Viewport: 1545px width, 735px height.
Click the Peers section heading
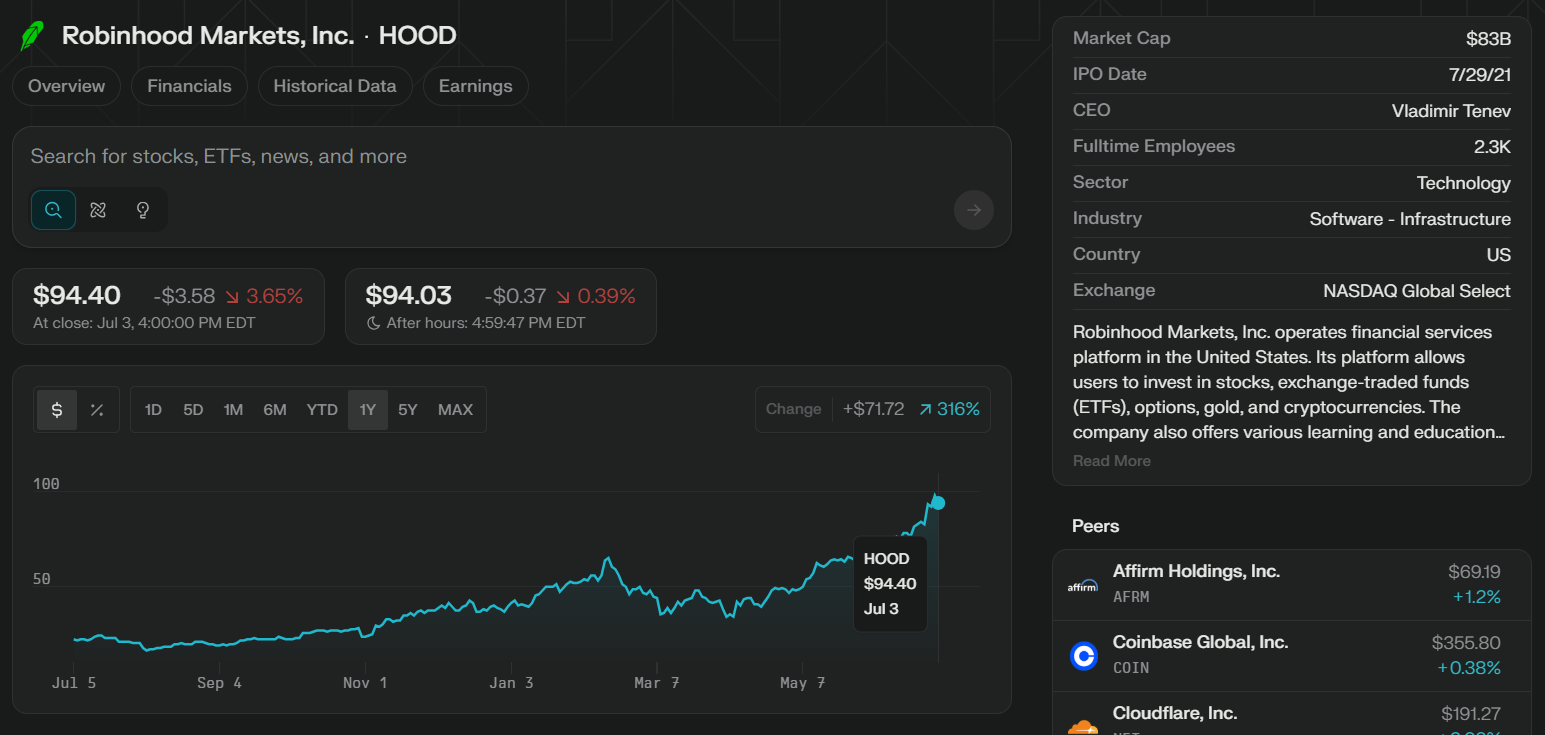(x=1096, y=526)
